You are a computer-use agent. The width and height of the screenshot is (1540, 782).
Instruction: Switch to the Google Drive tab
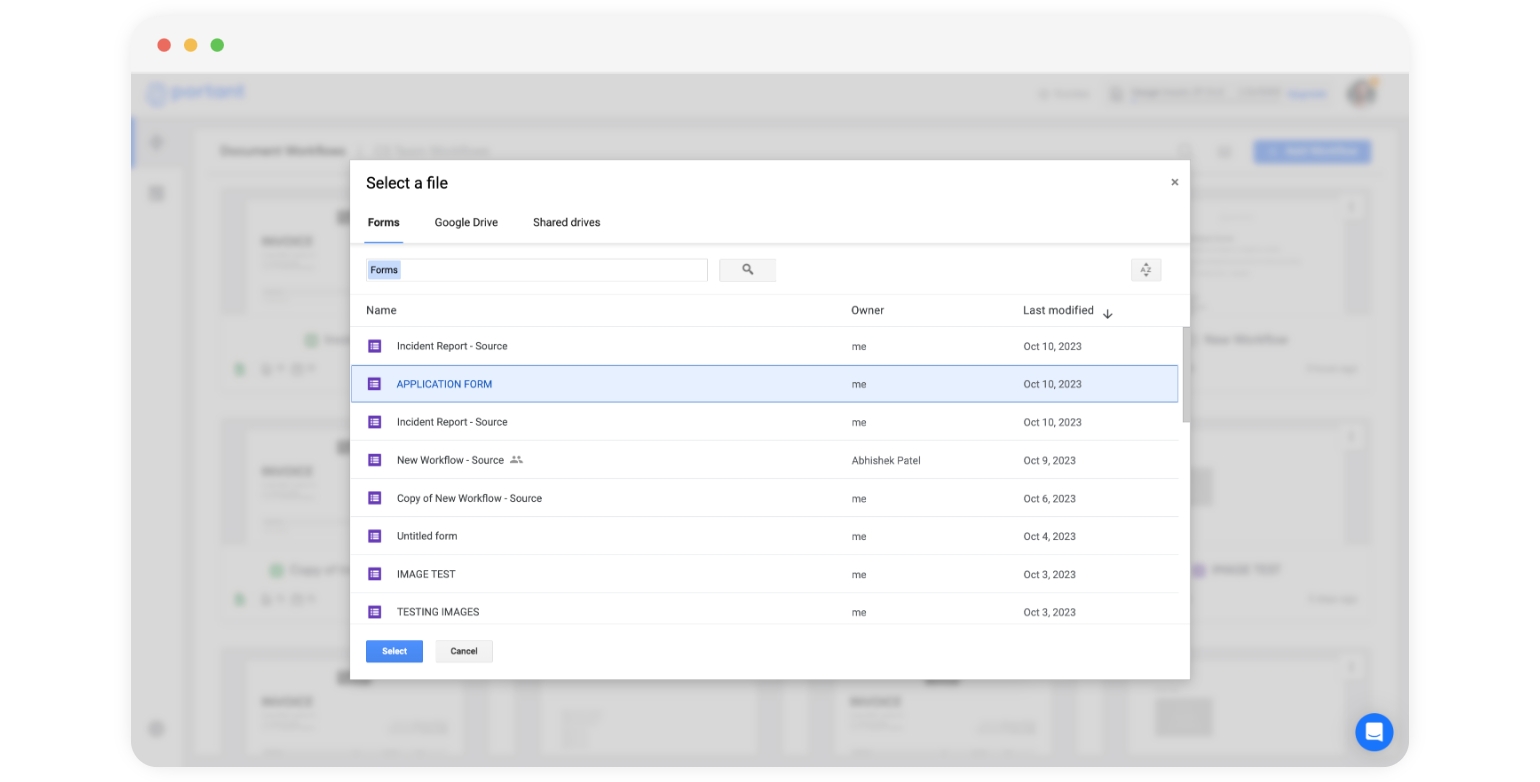click(x=466, y=222)
